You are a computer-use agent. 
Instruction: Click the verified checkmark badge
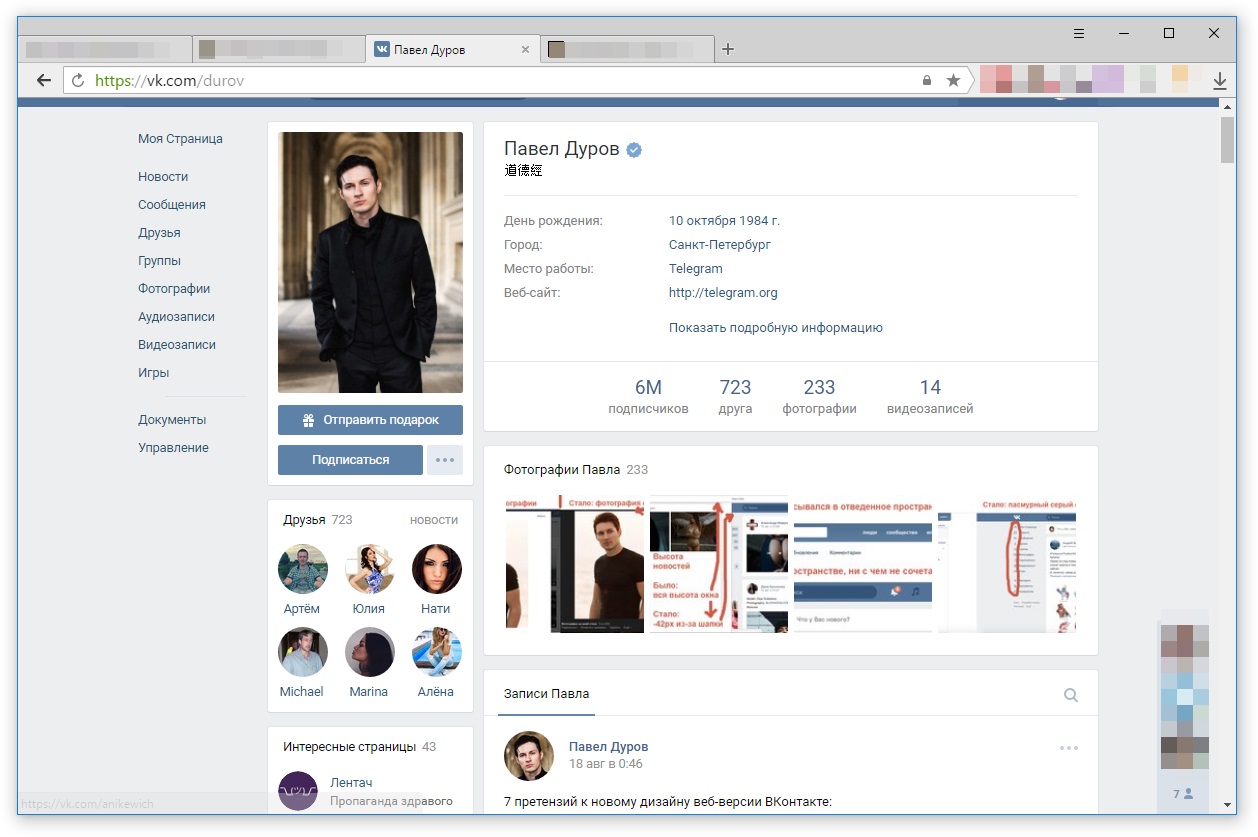point(634,150)
